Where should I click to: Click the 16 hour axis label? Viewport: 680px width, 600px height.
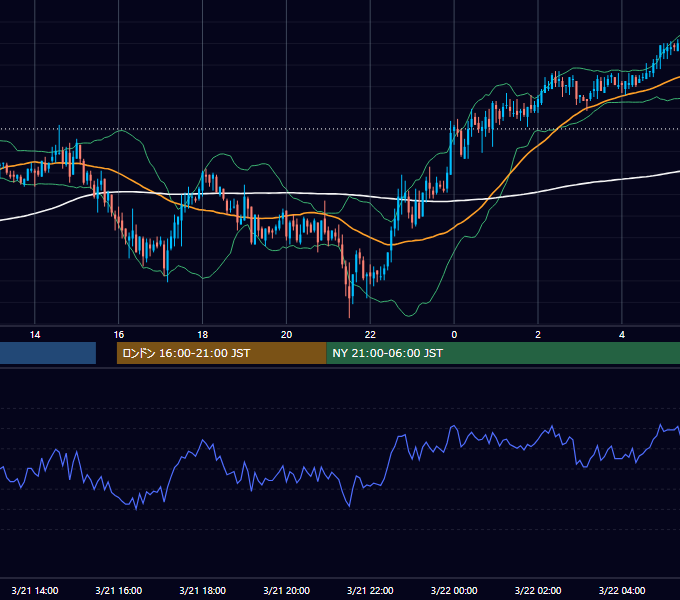[x=118, y=335]
